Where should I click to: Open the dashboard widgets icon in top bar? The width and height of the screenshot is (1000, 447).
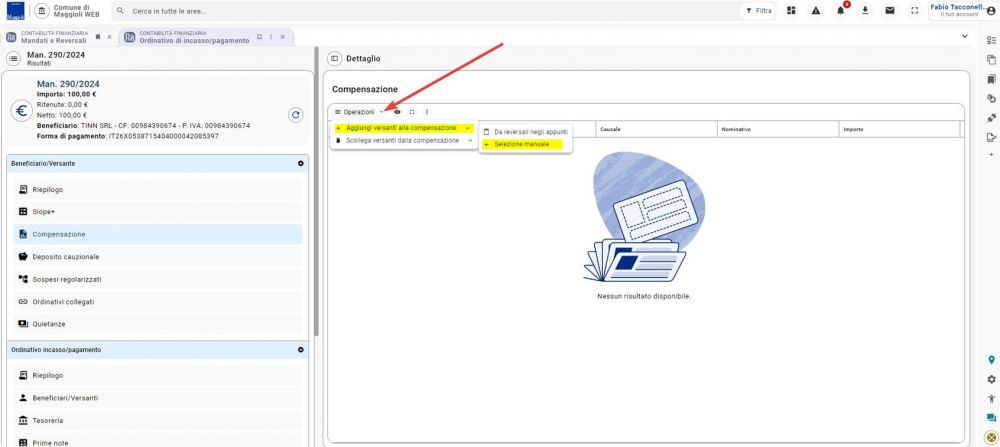791,11
